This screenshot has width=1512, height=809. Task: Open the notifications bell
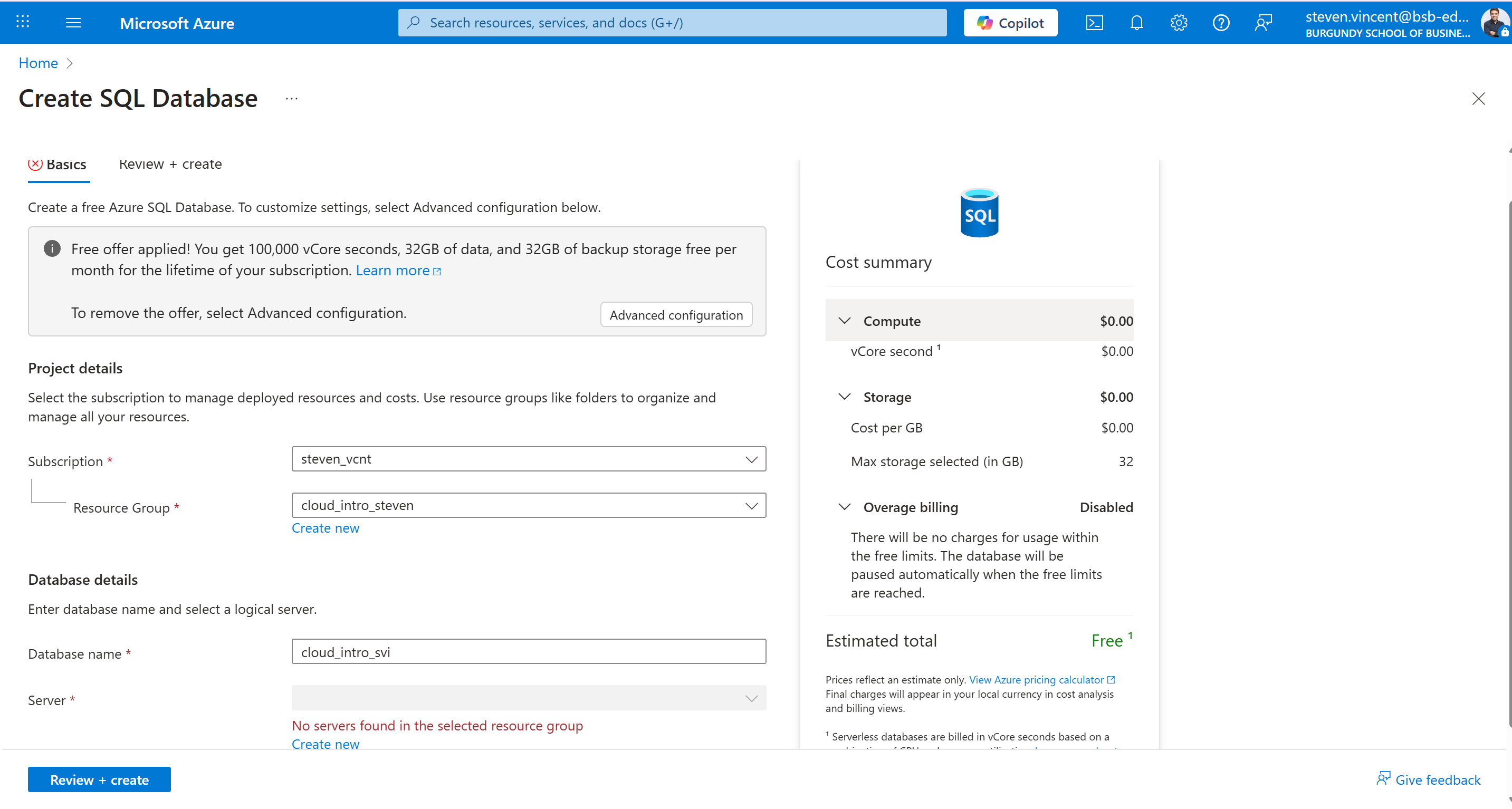pos(1136,22)
